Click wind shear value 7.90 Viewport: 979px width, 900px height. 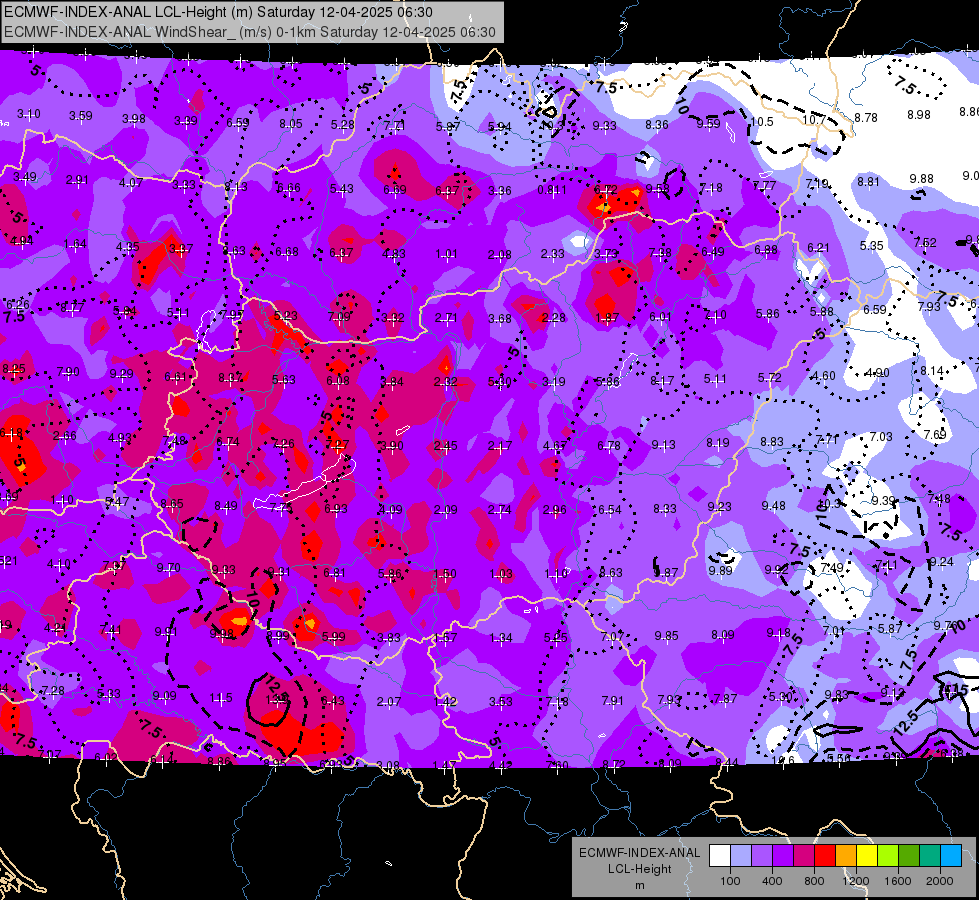point(68,372)
